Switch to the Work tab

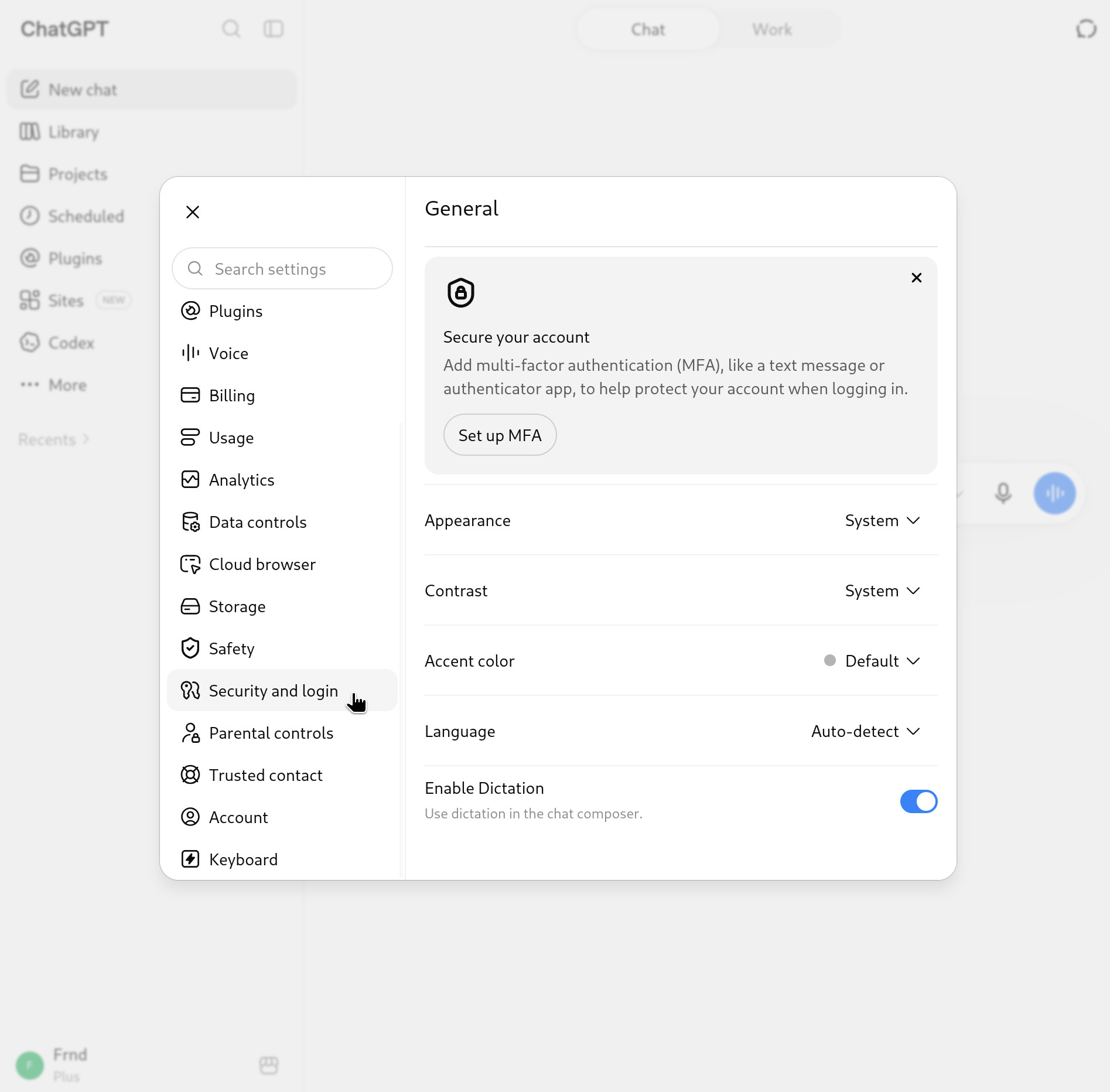(x=772, y=29)
